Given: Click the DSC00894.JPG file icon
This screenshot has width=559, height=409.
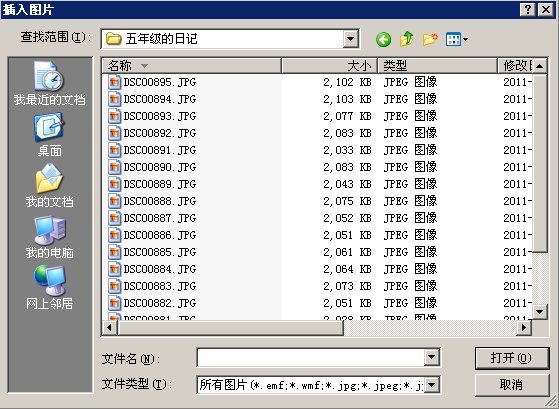Looking at the screenshot, I should pyautogui.click(x=114, y=99).
